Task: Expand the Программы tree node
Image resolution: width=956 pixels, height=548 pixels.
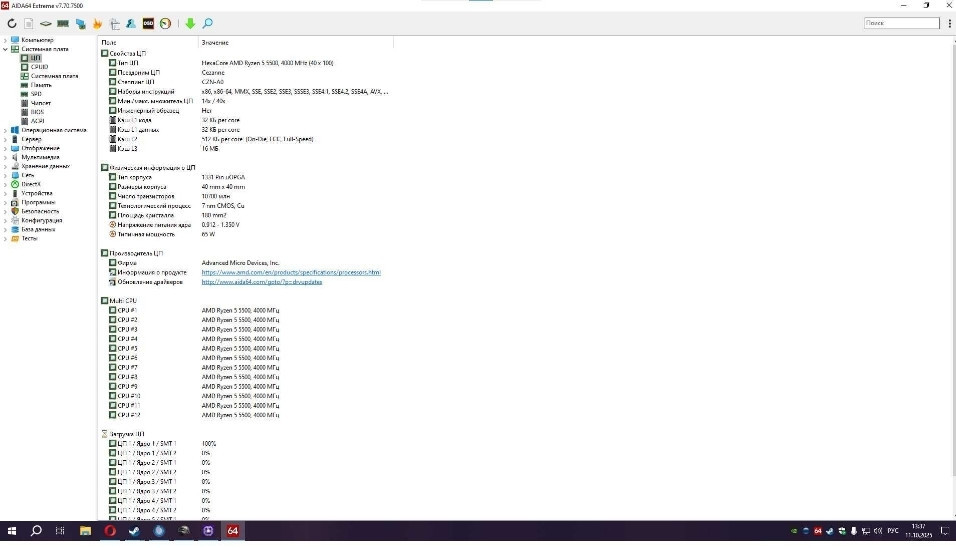Action: (x=5, y=202)
